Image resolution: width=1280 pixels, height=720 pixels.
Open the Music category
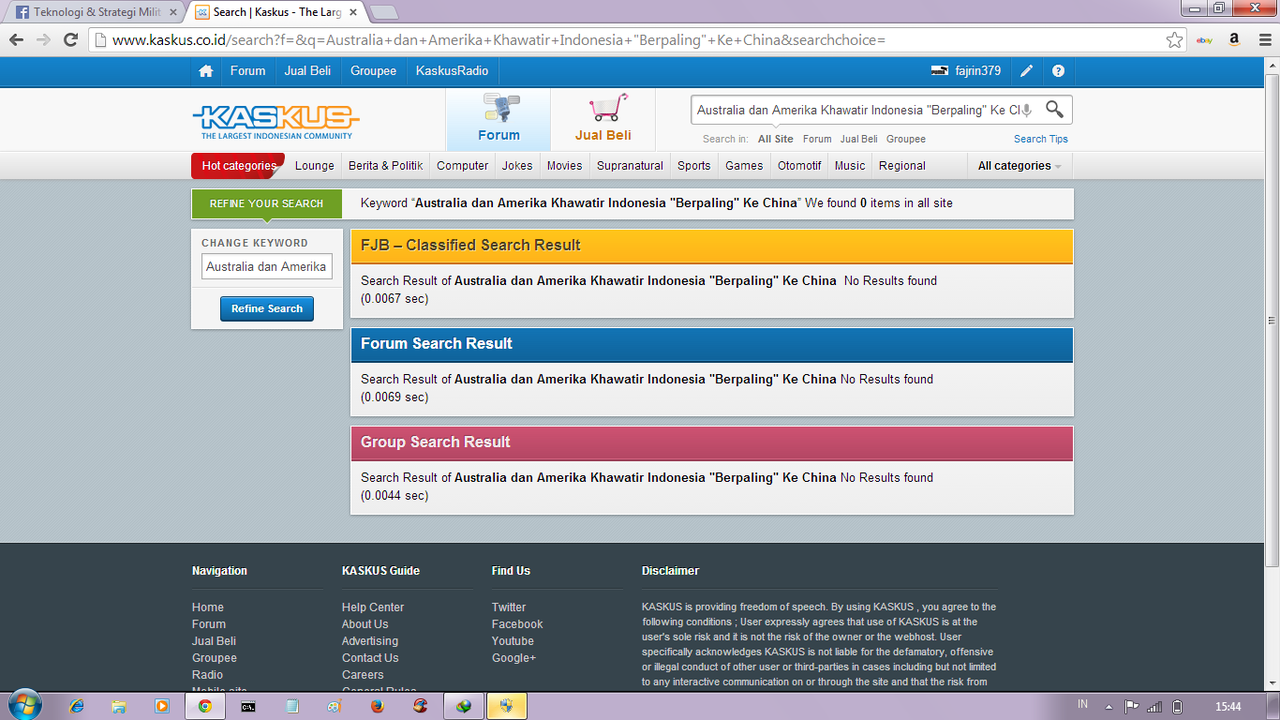[x=850, y=166]
